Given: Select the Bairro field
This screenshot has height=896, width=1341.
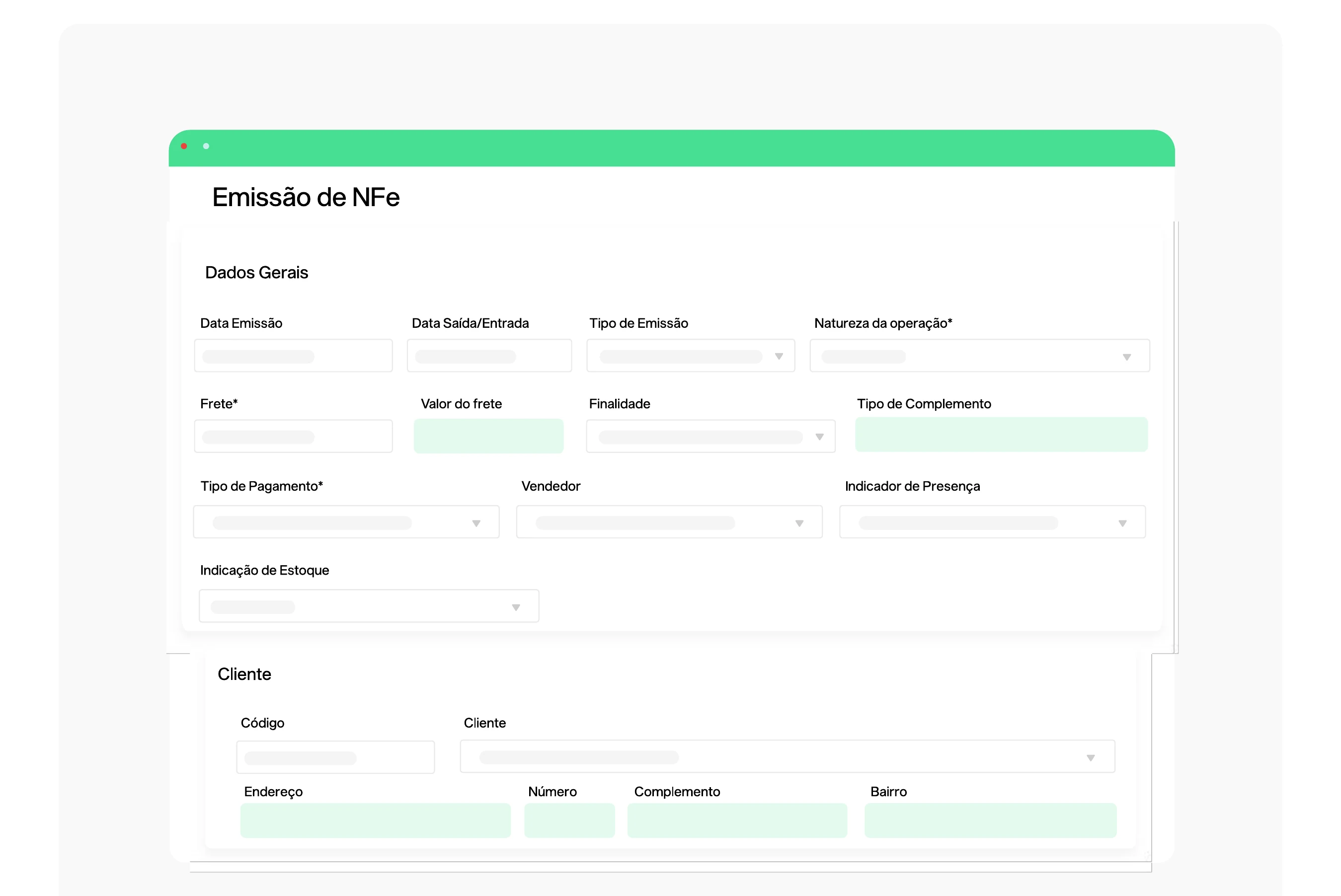Looking at the screenshot, I should click(x=991, y=821).
